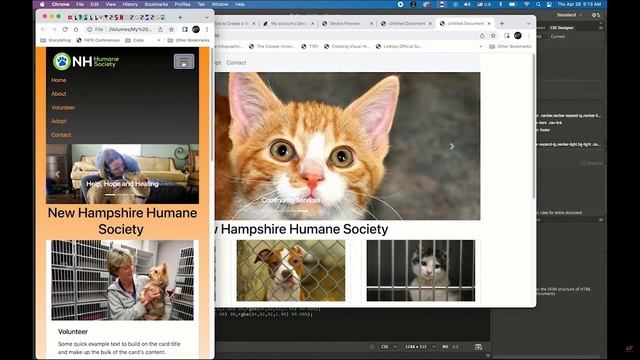Screen dimensions: 640x360
Task: Open Spotlight search in menu bar
Action: pos(538,4)
